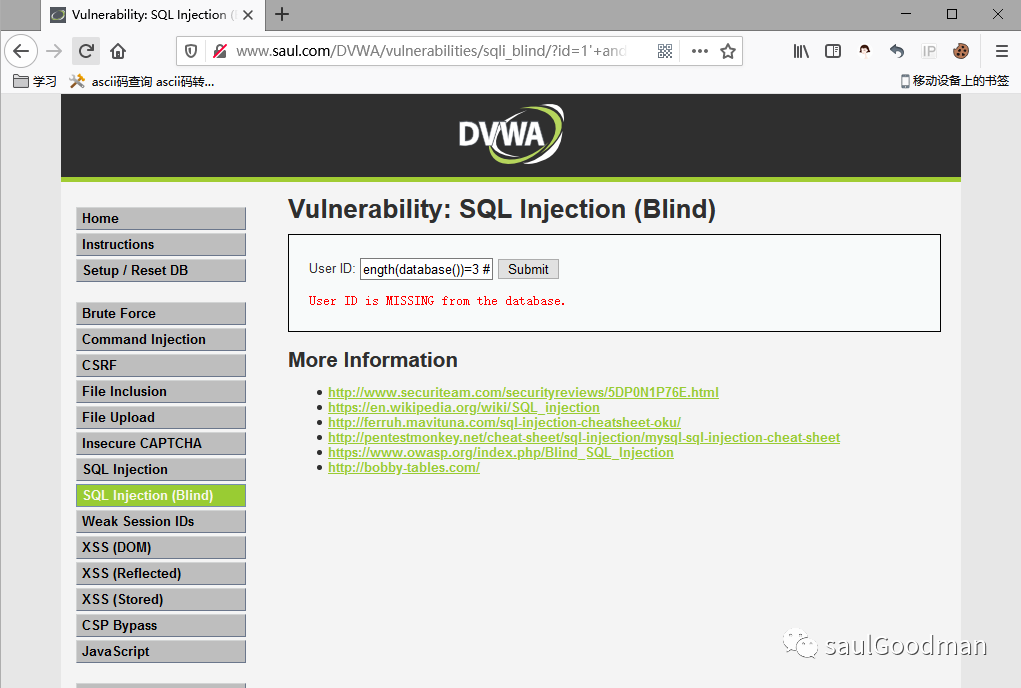Open the browser home page
The image size is (1021, 688).
tap(118, 51)
